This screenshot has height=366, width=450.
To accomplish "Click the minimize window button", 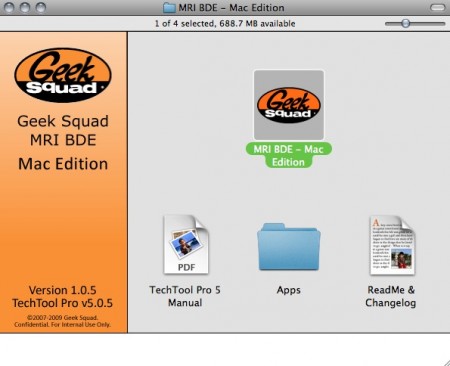I will pos(25,7).
